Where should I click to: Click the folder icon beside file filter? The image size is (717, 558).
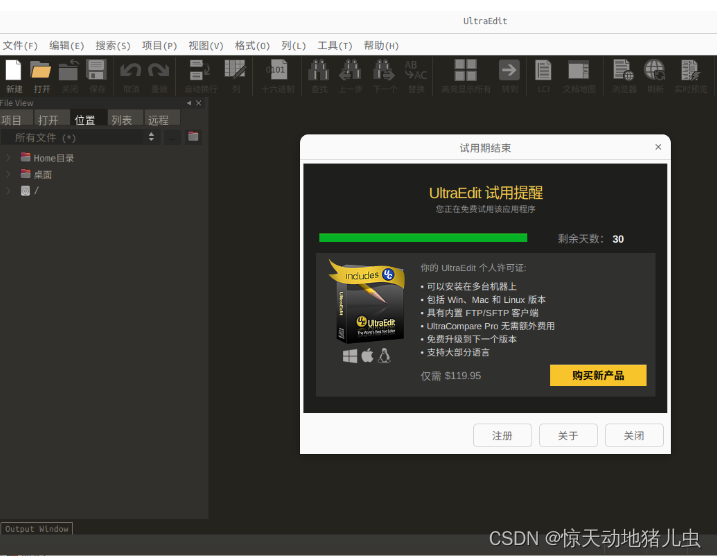(x=193, y=137)
